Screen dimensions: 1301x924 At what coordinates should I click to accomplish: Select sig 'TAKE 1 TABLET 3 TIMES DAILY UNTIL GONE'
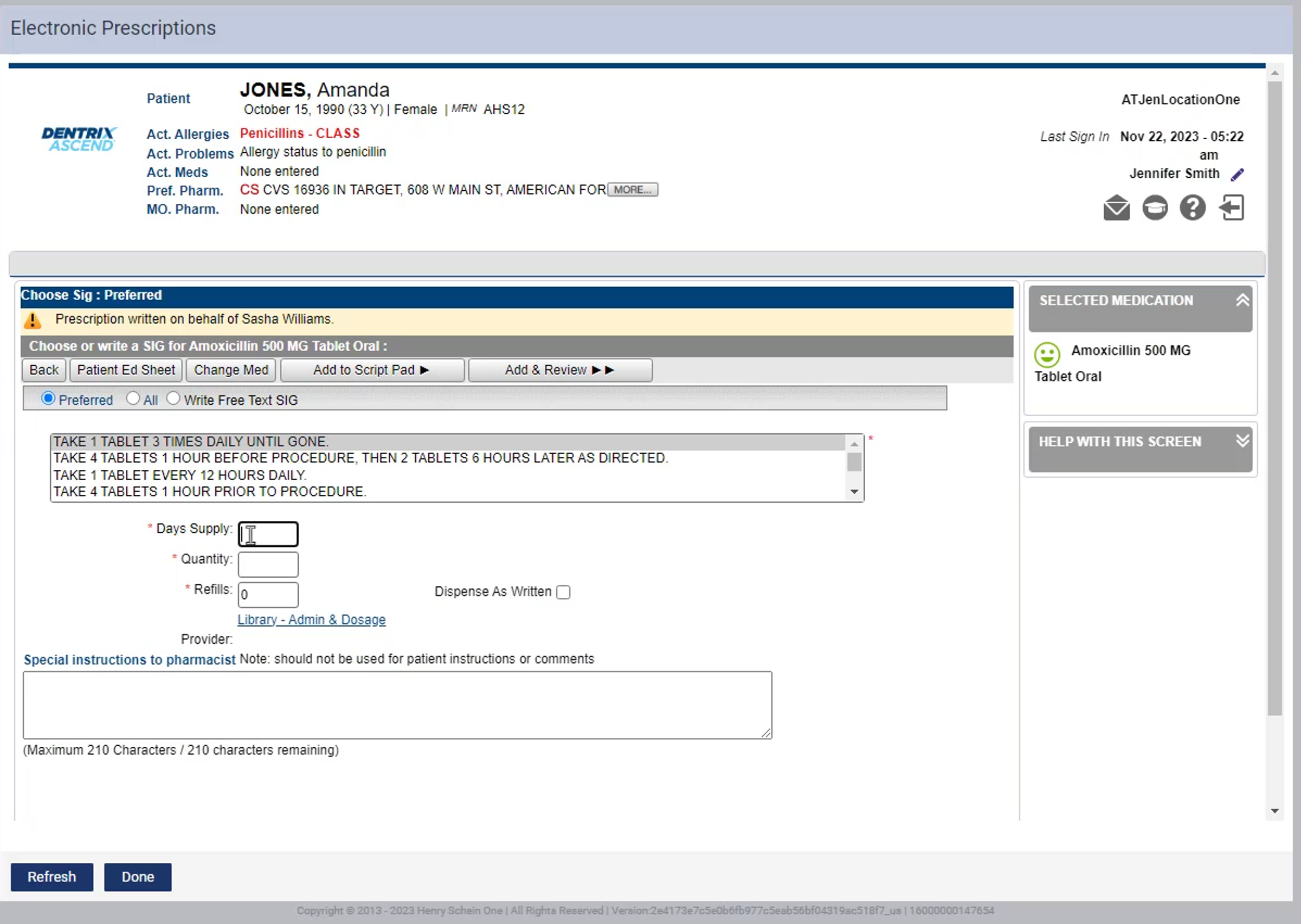pyautogui.click(x=448, y=442)
